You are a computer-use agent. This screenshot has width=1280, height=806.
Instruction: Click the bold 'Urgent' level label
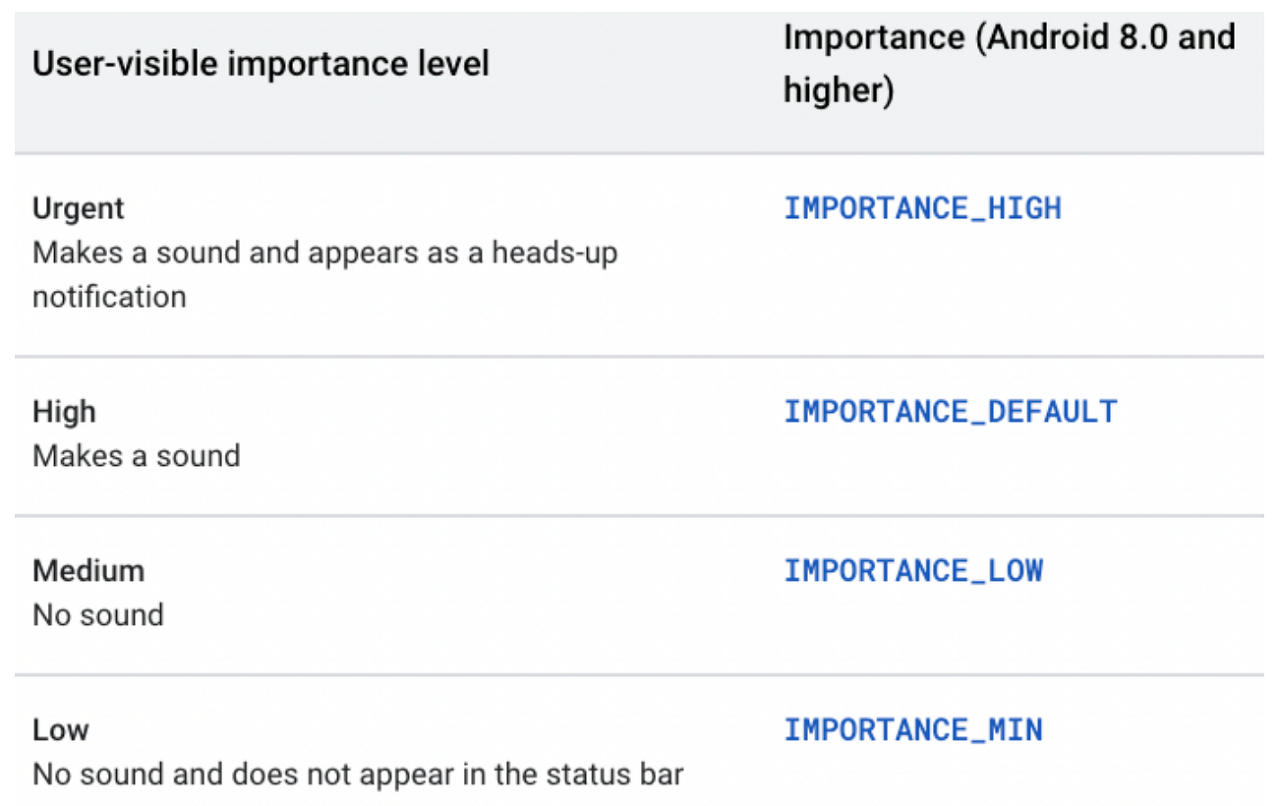click(79, 209)
